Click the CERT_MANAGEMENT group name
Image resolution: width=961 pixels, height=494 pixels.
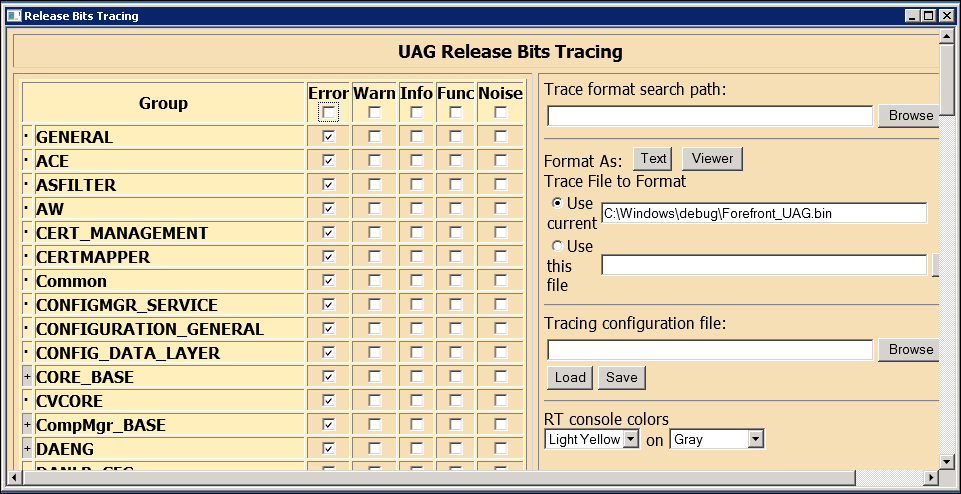click(122, 234)
